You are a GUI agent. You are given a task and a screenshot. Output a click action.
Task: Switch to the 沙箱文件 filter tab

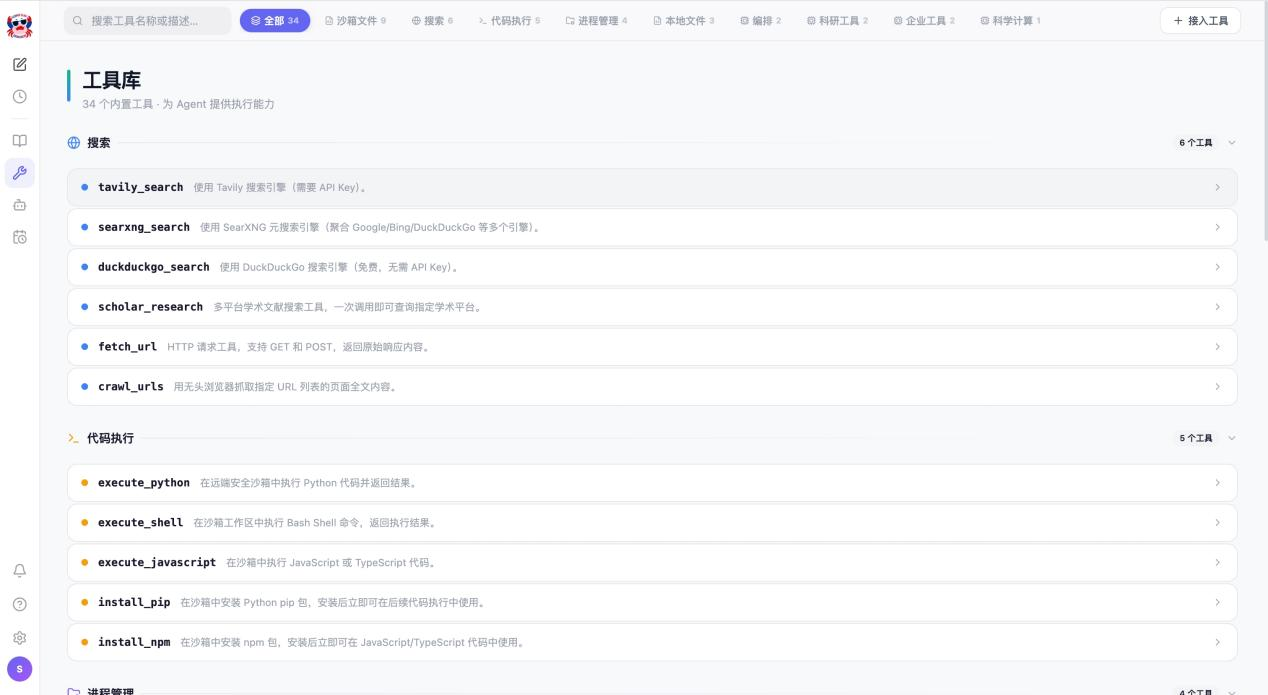point(355,20)
